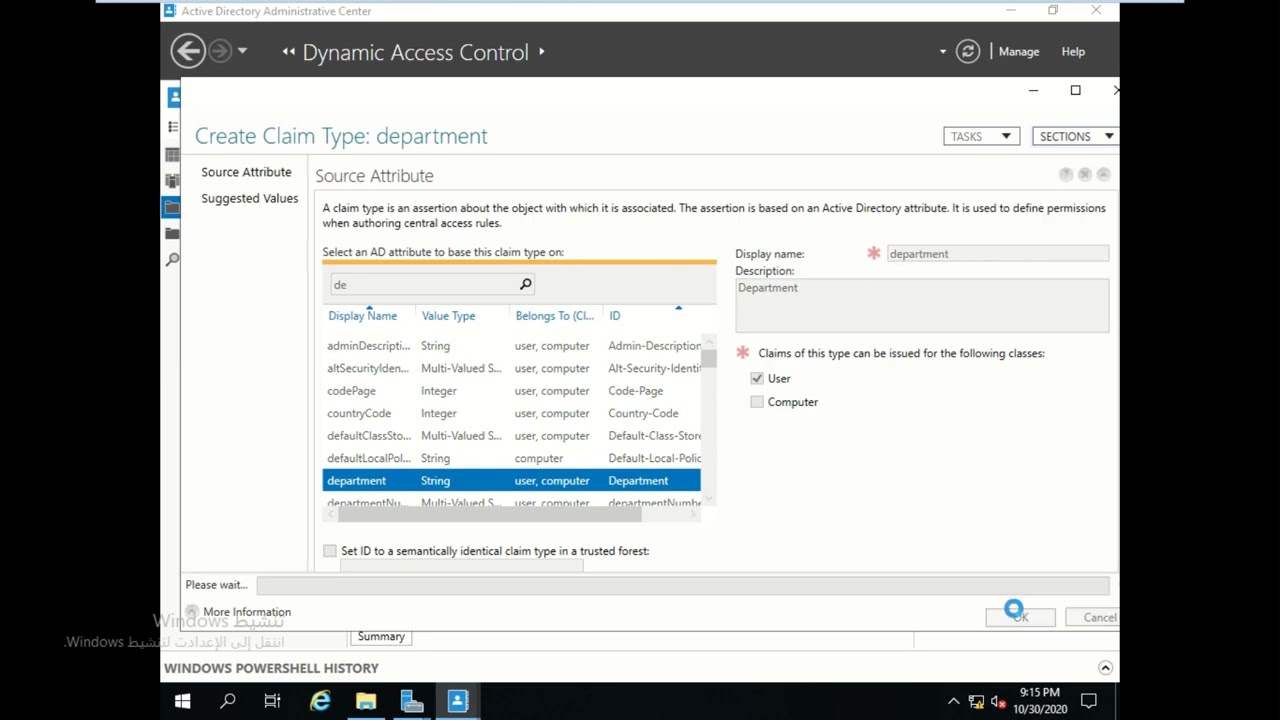Screen dimensions: 1280x720
Task: Open Task View on the taskbar
Action: pos(272,701)
